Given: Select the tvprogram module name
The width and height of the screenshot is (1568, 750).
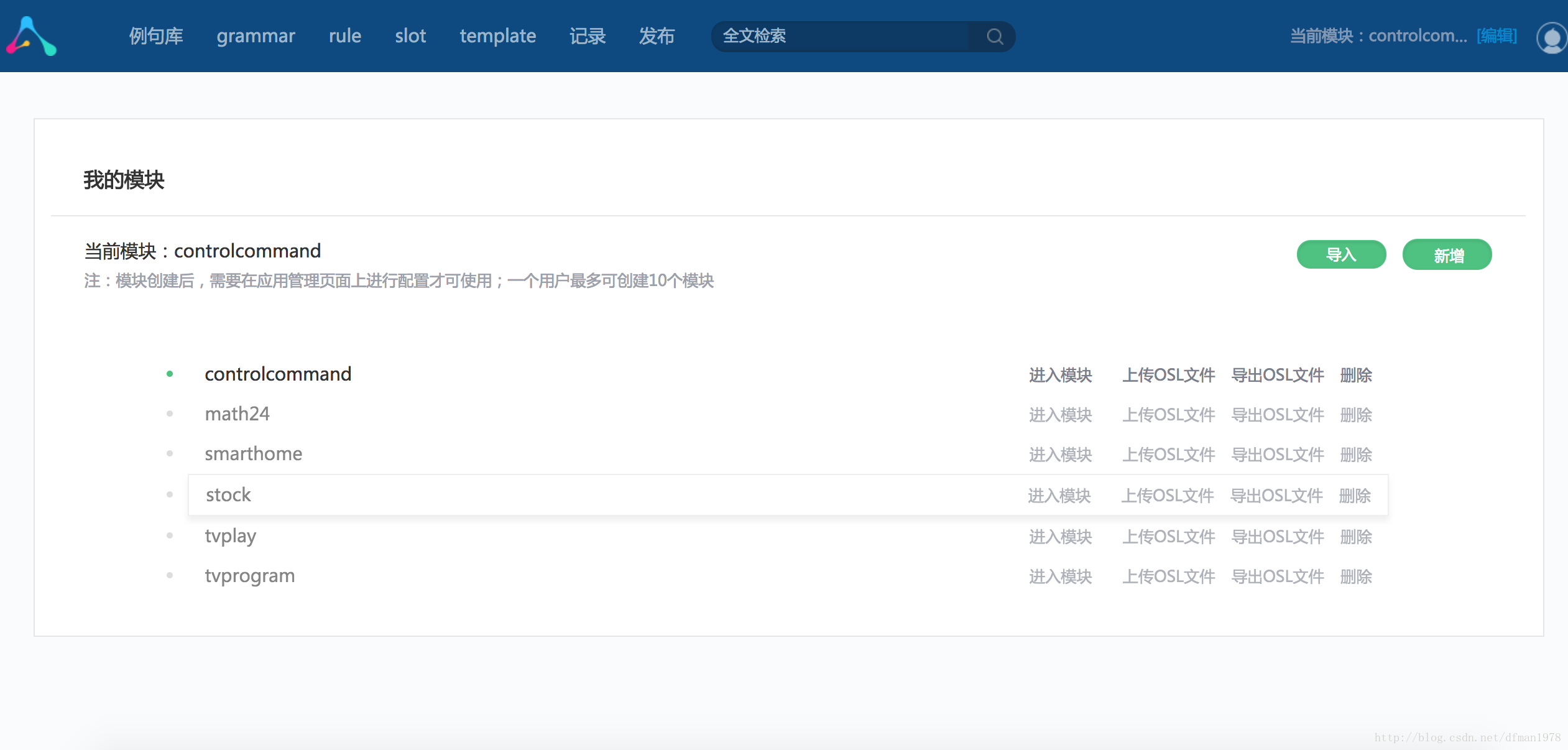Looking at the screenshot, I should pyautogui.click(x=249, y=575).
